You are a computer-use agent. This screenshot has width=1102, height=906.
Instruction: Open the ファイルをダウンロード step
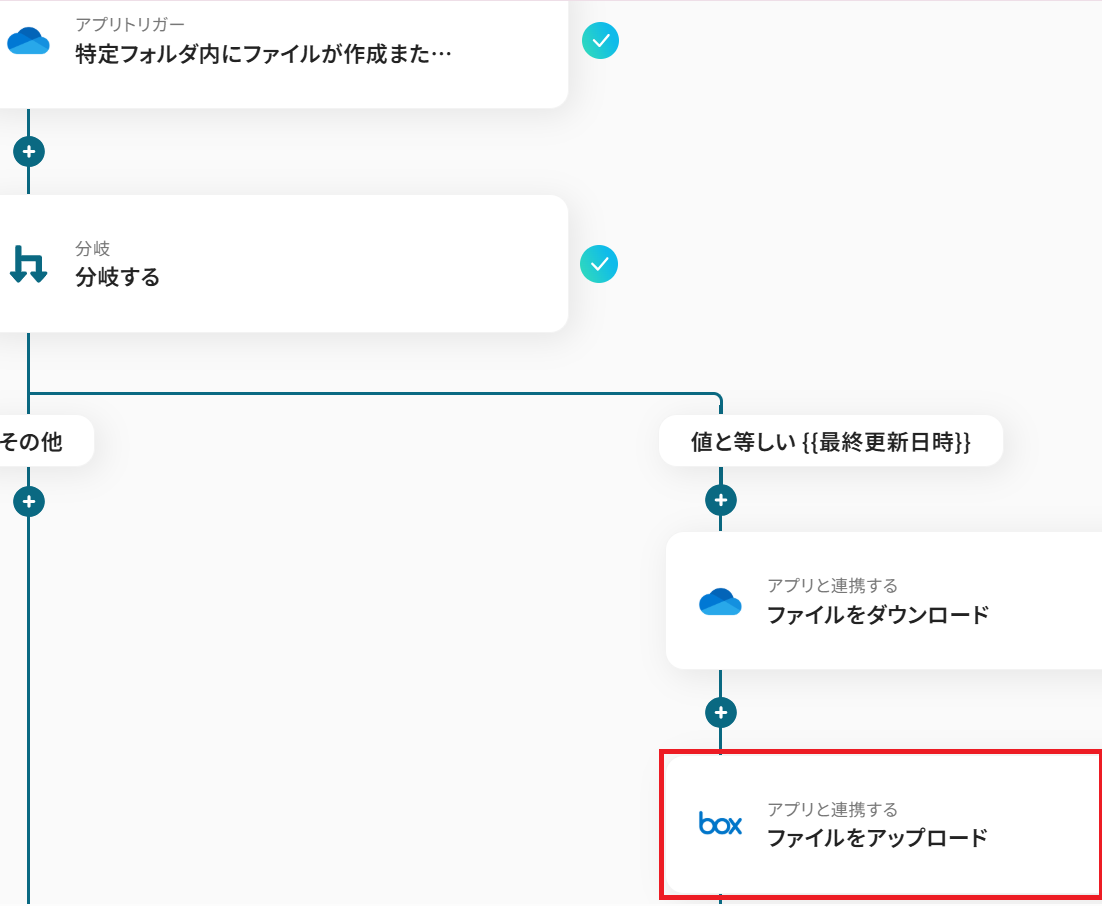877,614
